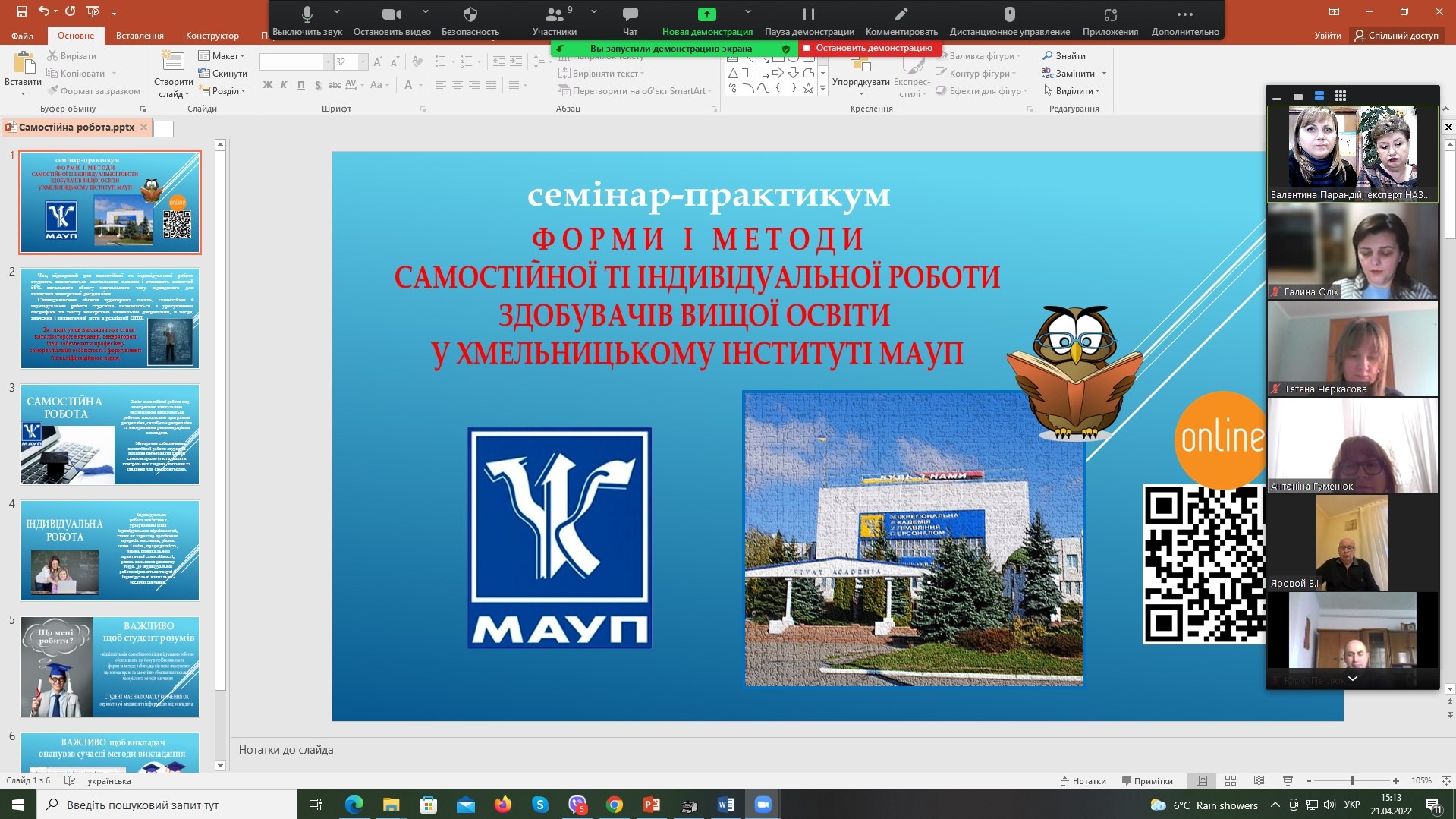The image size is (1456, 819).
Task: Open Slide Sorter view in status bar
Action: click(x=1231, y=781)
